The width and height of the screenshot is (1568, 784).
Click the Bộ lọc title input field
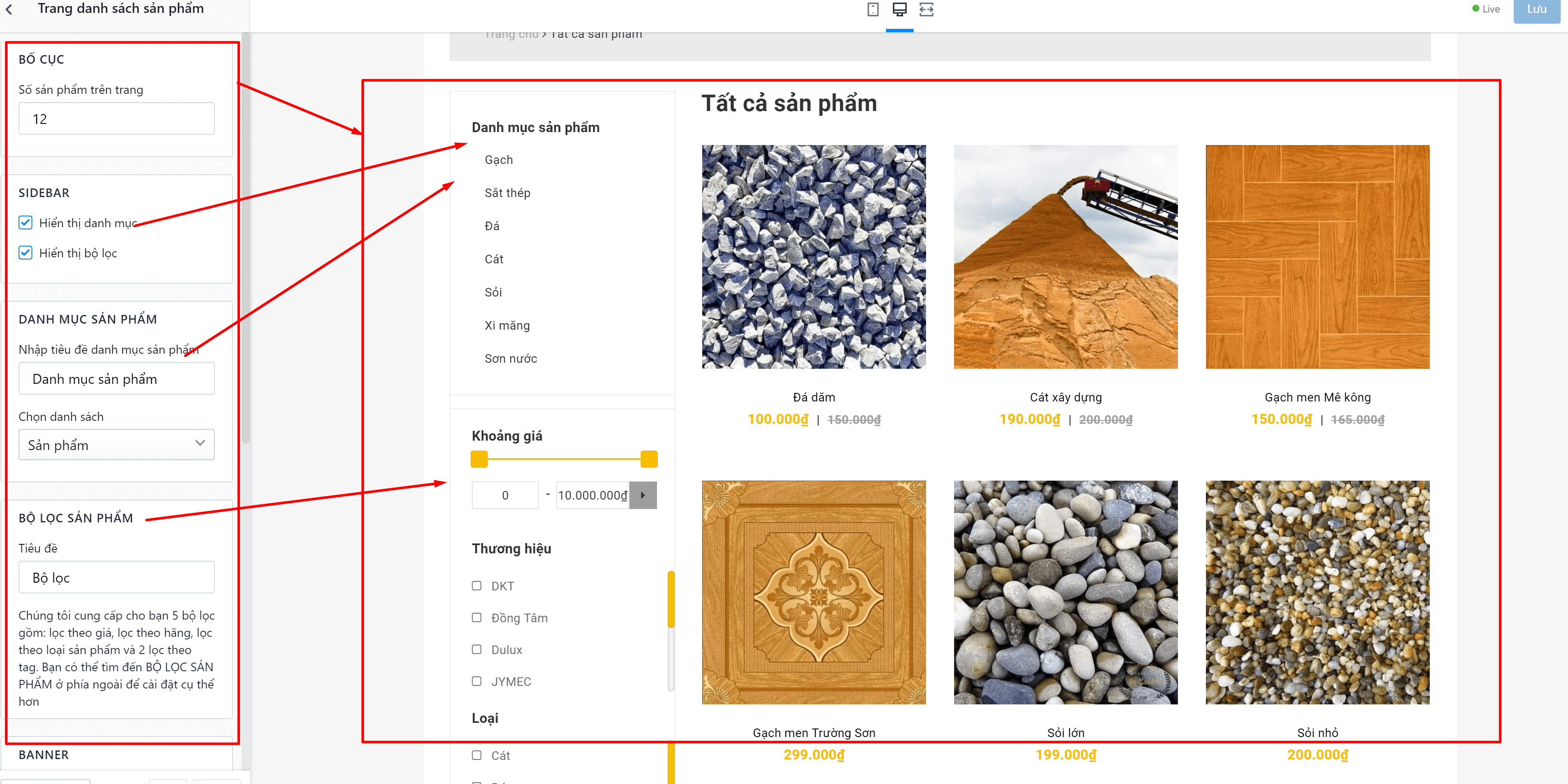click(x=116, y=577)
